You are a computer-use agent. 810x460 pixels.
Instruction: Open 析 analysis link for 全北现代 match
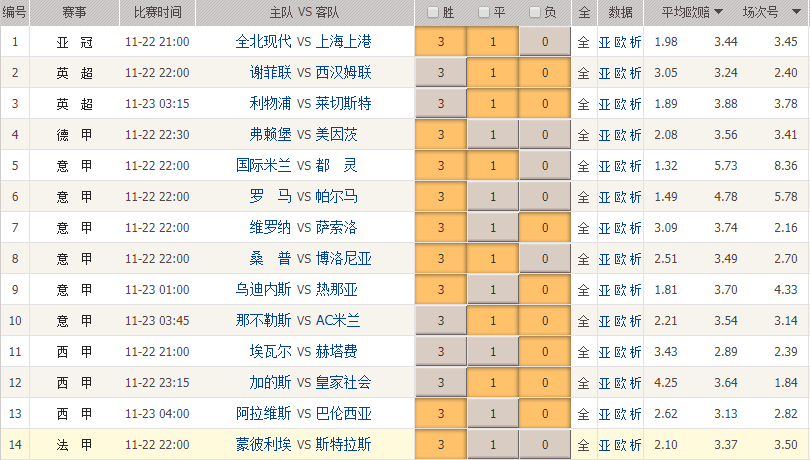(x=636, y=42)
